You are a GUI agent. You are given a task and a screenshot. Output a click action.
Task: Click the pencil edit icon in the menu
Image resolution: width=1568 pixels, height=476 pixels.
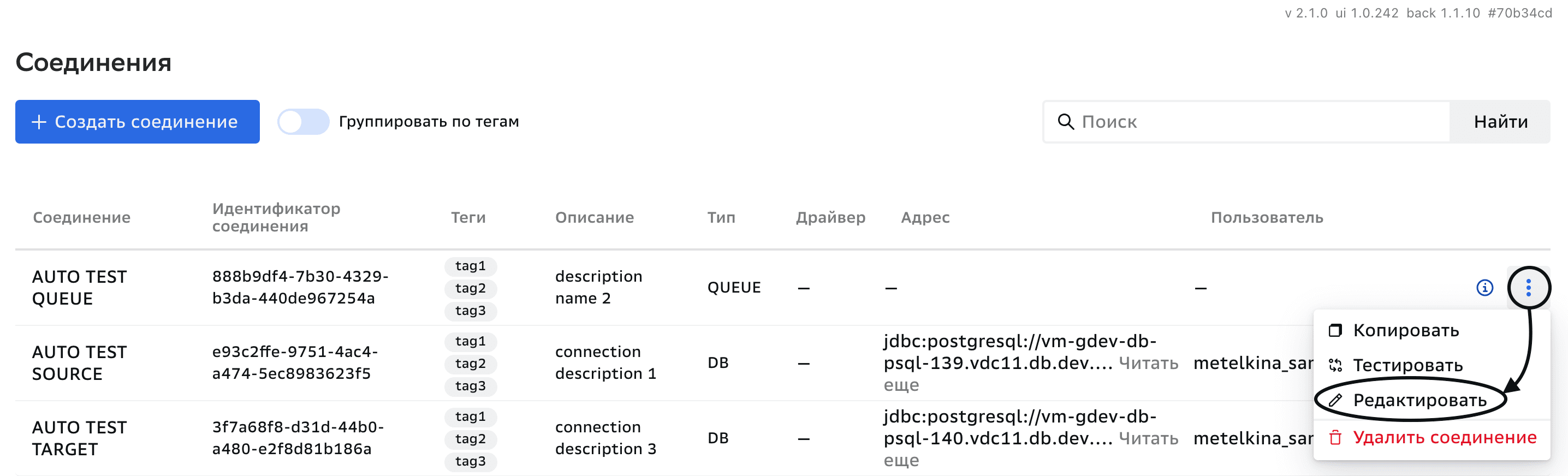[x=1335, y=401]
